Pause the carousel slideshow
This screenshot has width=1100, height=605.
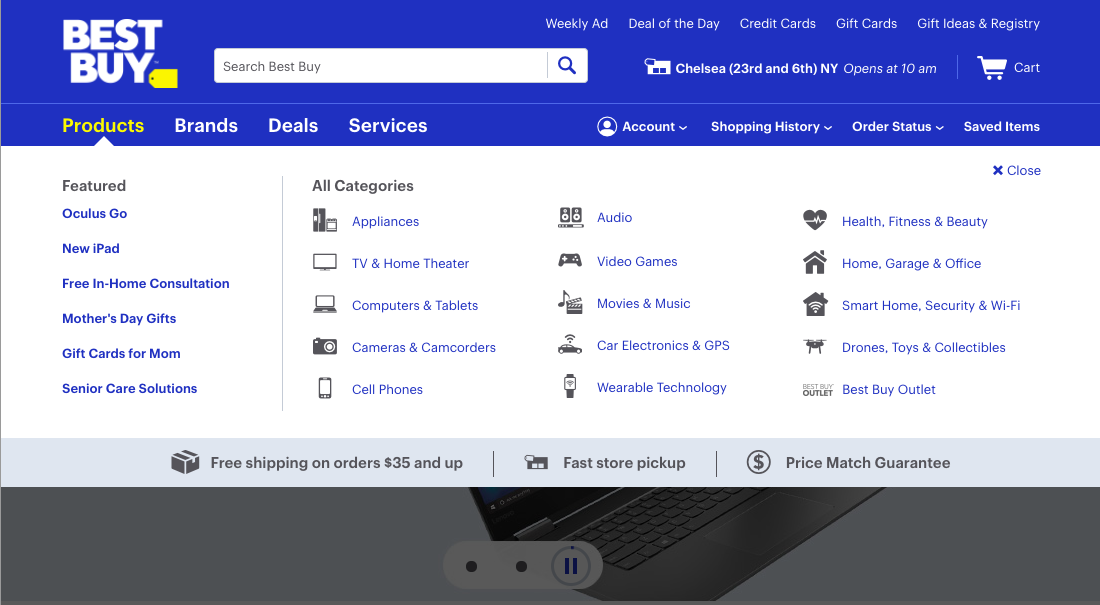pyautogui.click(x=571, y=565)
